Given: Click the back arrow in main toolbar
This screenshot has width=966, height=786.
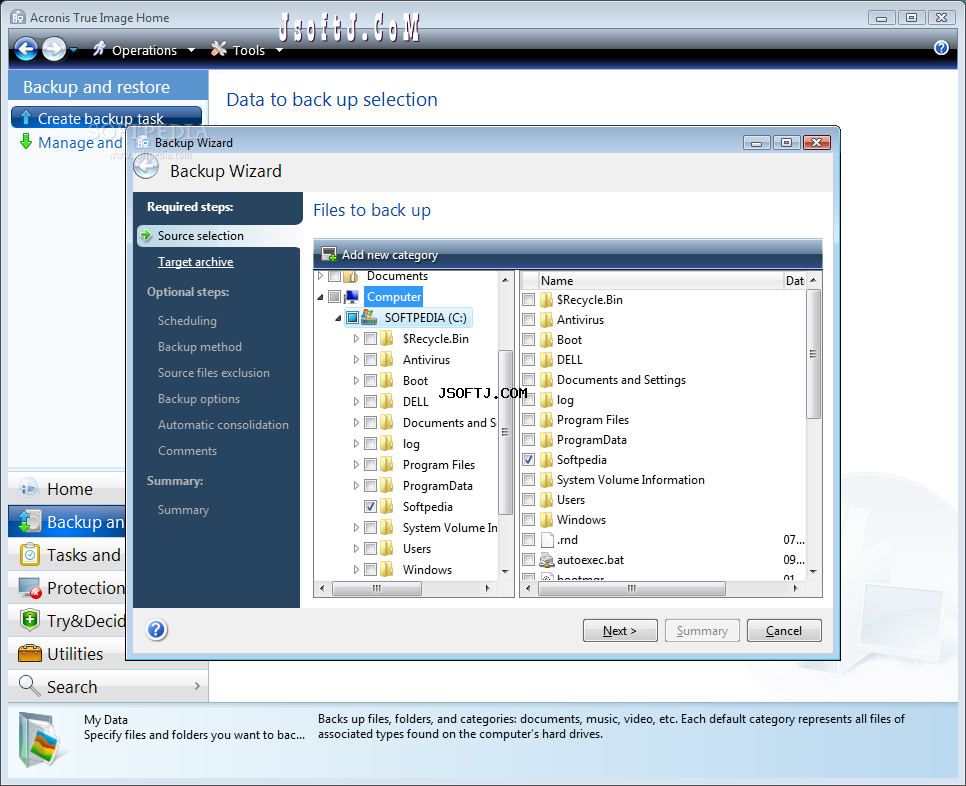Looking at the screenshot, I should (26, 49).
